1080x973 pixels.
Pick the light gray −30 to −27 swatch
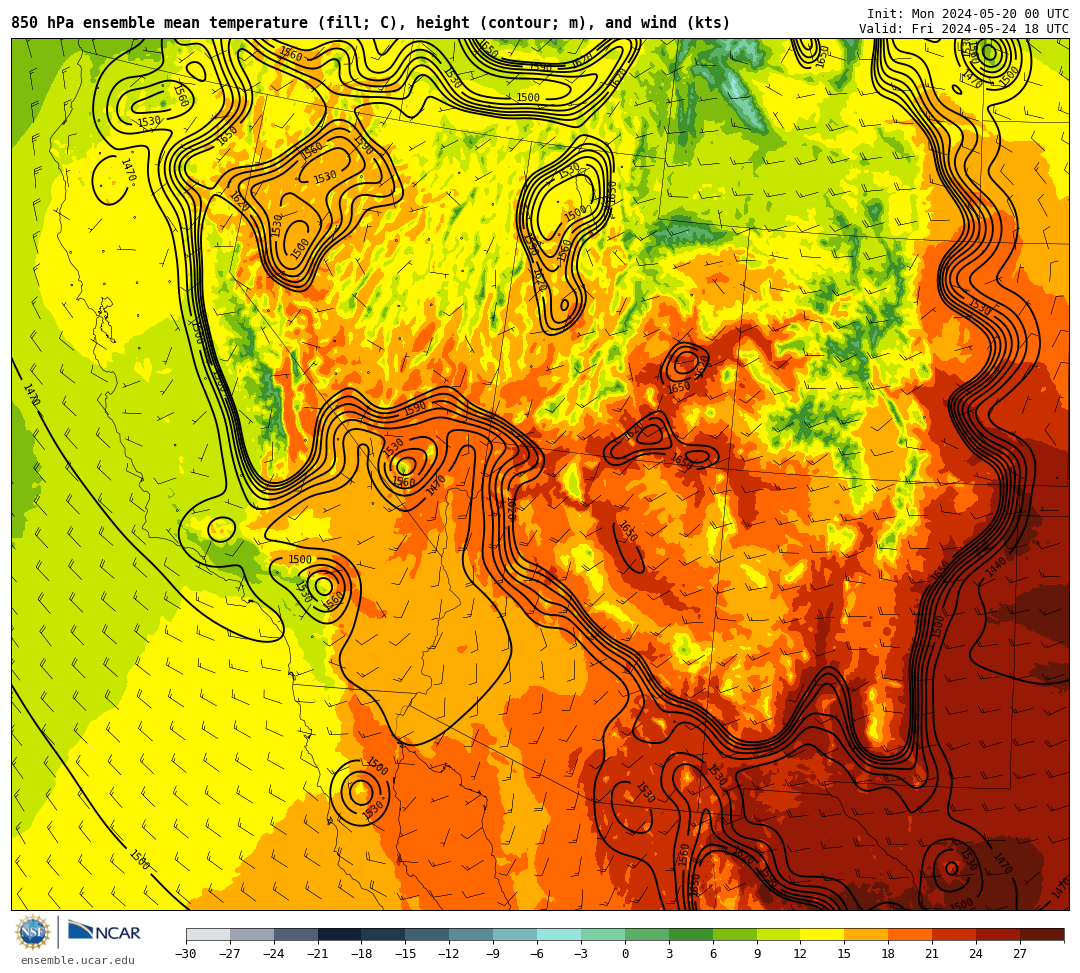(x=208, y=934)
